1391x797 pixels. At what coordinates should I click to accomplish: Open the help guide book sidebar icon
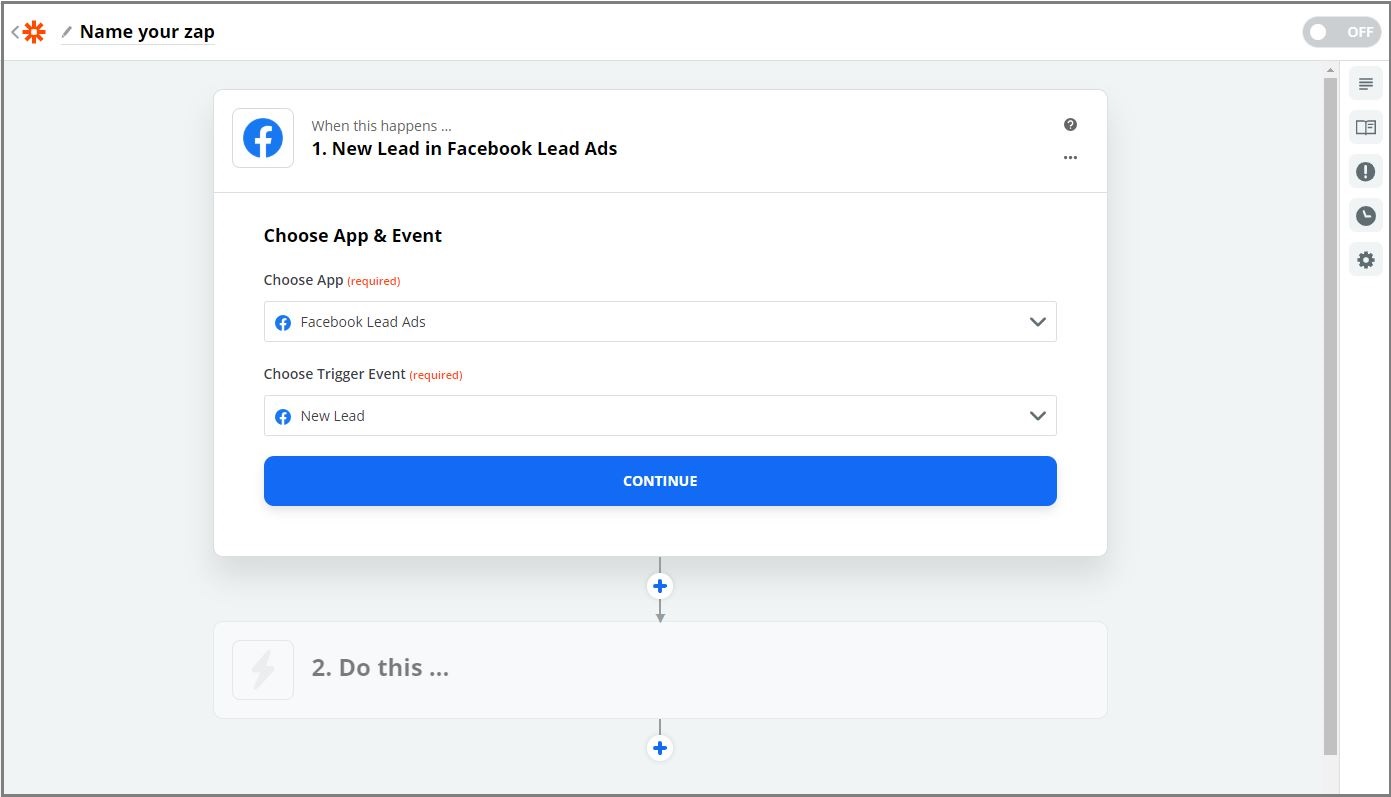tap(1365, 128)
